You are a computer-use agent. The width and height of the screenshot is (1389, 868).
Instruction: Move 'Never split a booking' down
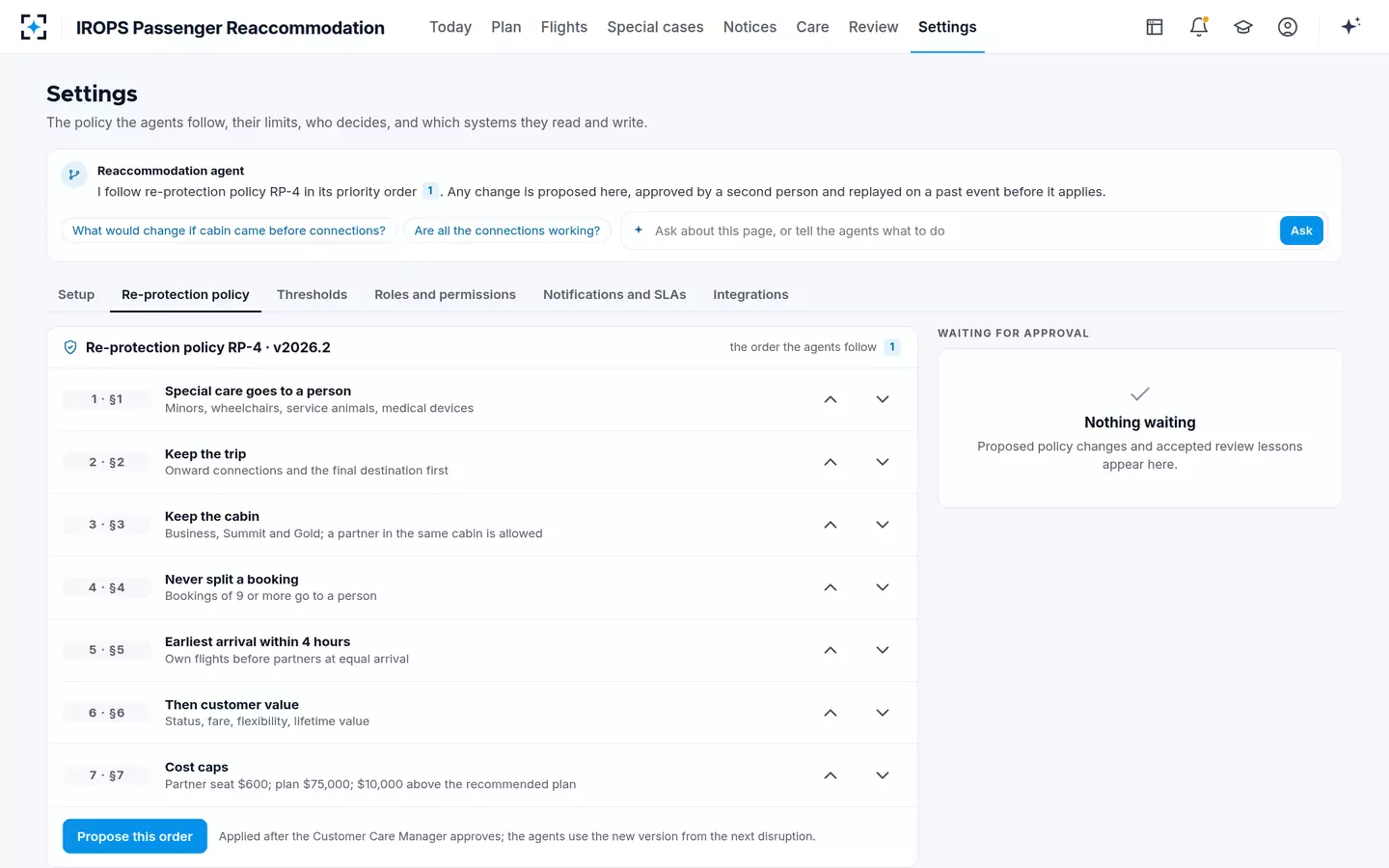coord(883,587)
